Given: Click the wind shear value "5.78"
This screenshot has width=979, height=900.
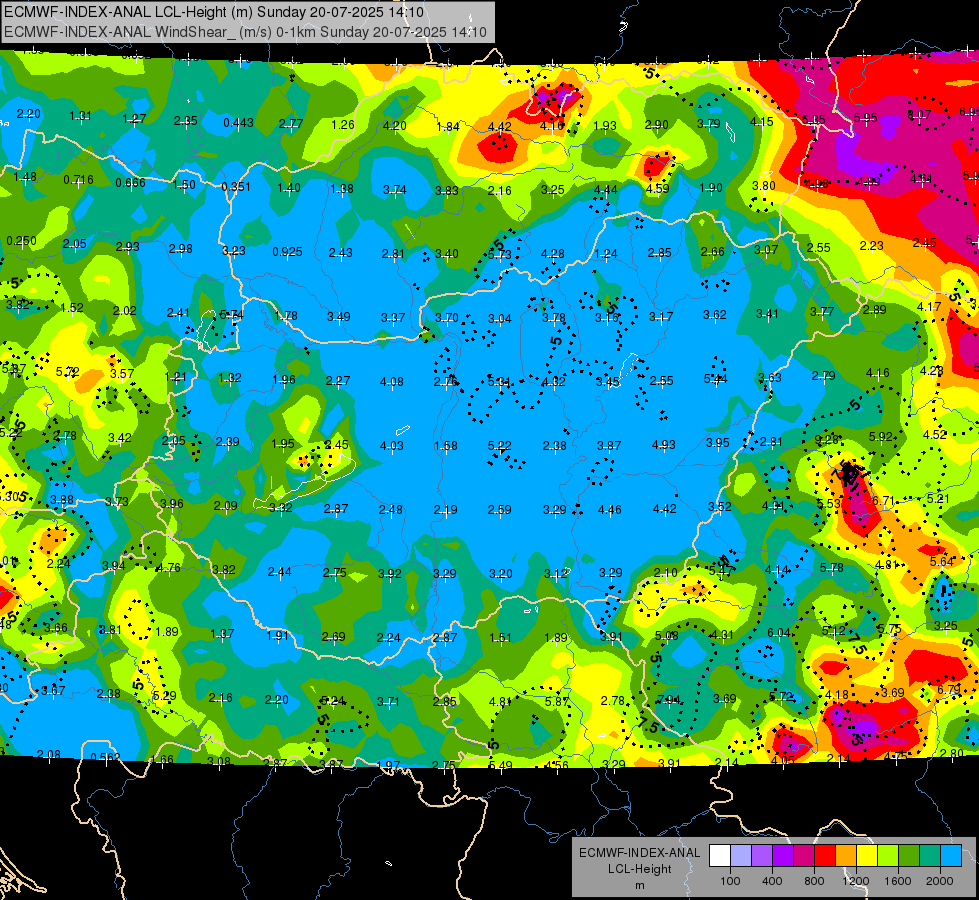Looking at the screenshot, I should click(832, 567).
